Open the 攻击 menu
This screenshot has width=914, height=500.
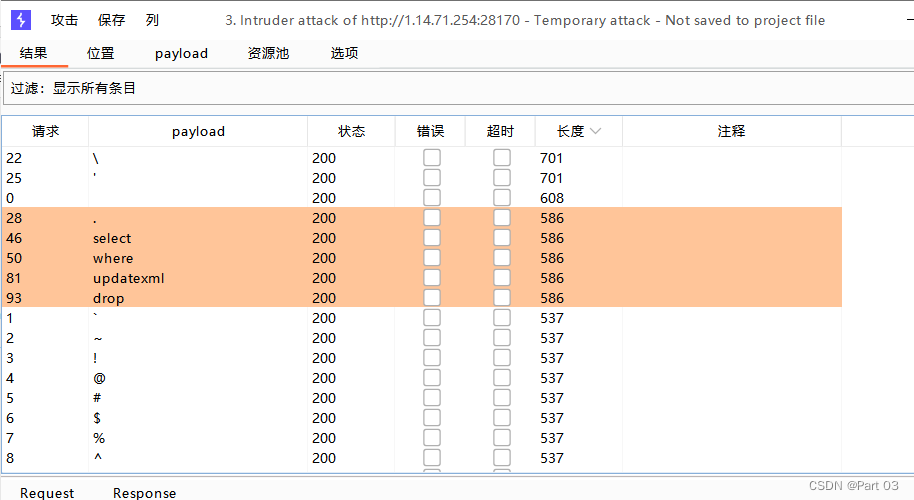click(64, 20)
